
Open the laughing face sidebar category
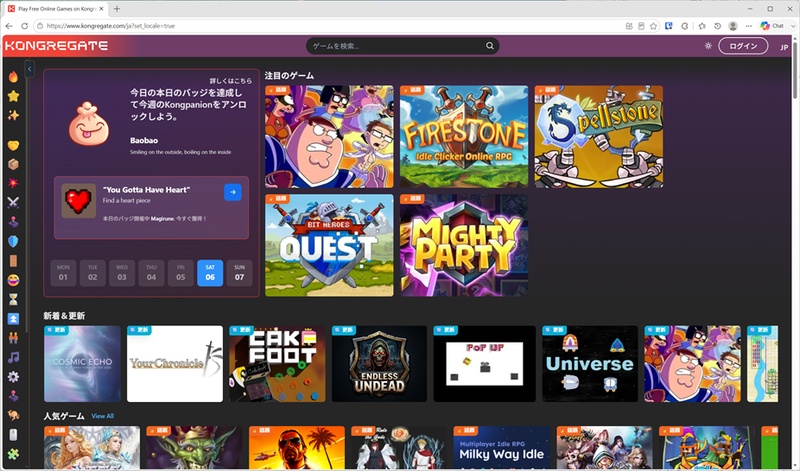[x=13, y=280]
